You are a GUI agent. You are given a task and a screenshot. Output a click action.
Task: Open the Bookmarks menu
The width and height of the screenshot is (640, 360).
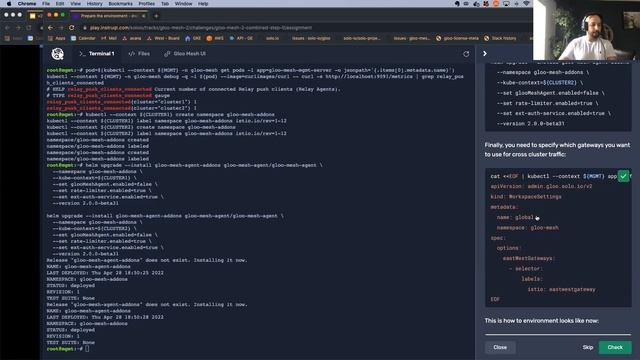120,4
